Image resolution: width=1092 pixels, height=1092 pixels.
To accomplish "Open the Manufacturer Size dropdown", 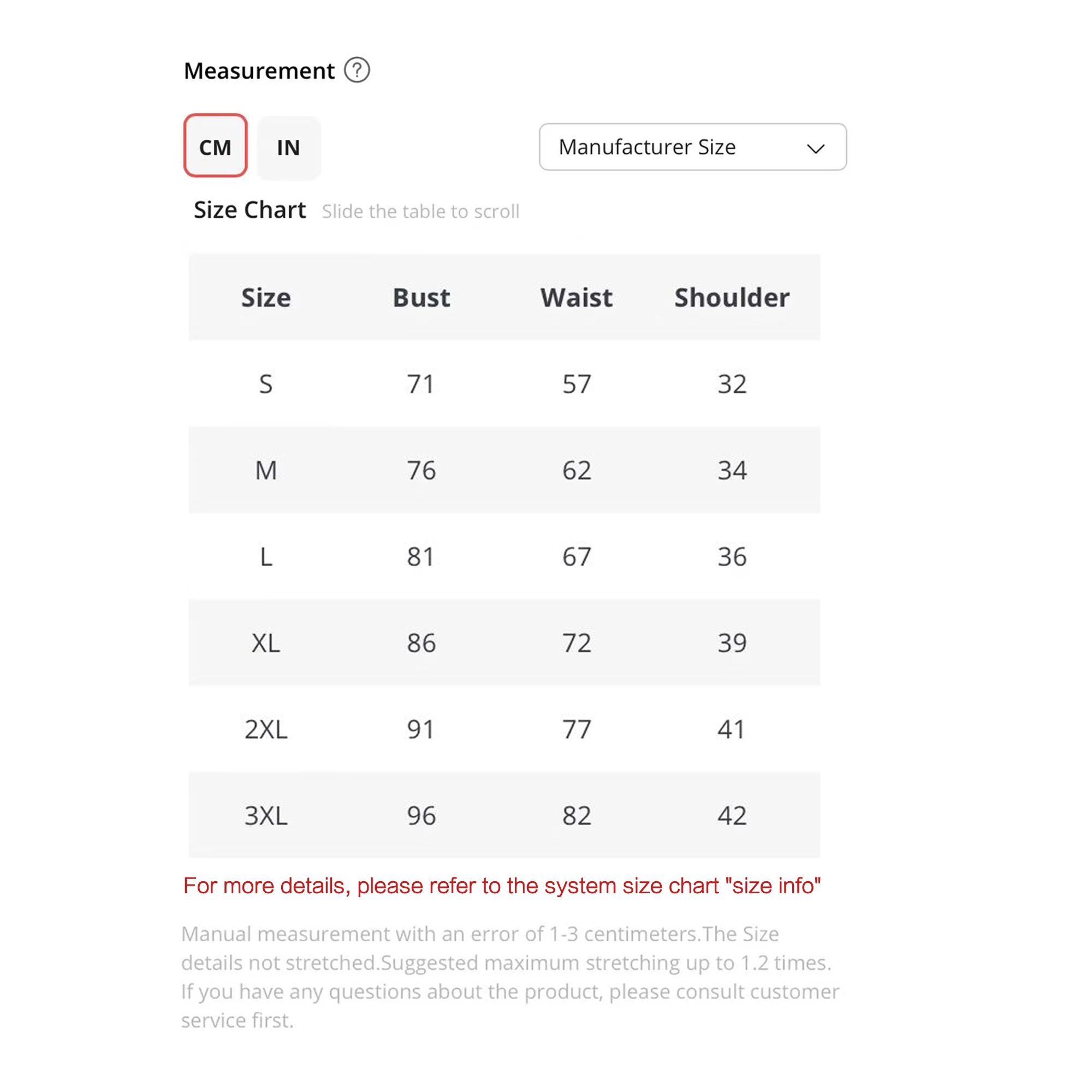I will click(x=692, y=147).
